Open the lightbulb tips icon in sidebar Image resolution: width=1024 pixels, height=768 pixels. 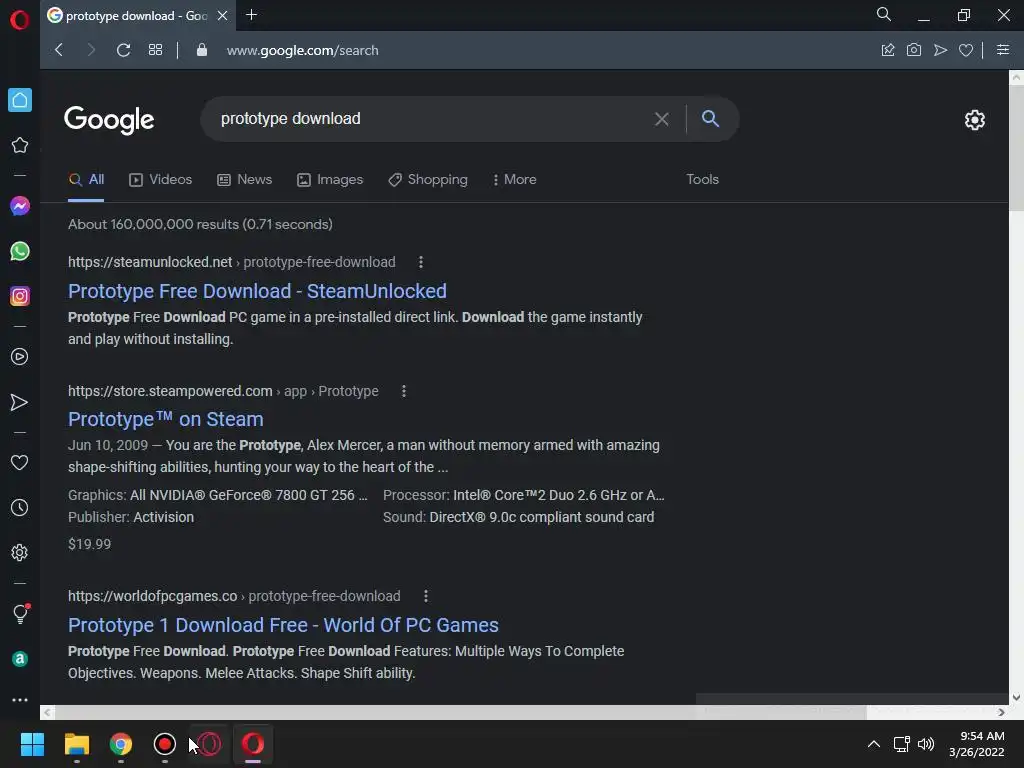pos(20,613)
